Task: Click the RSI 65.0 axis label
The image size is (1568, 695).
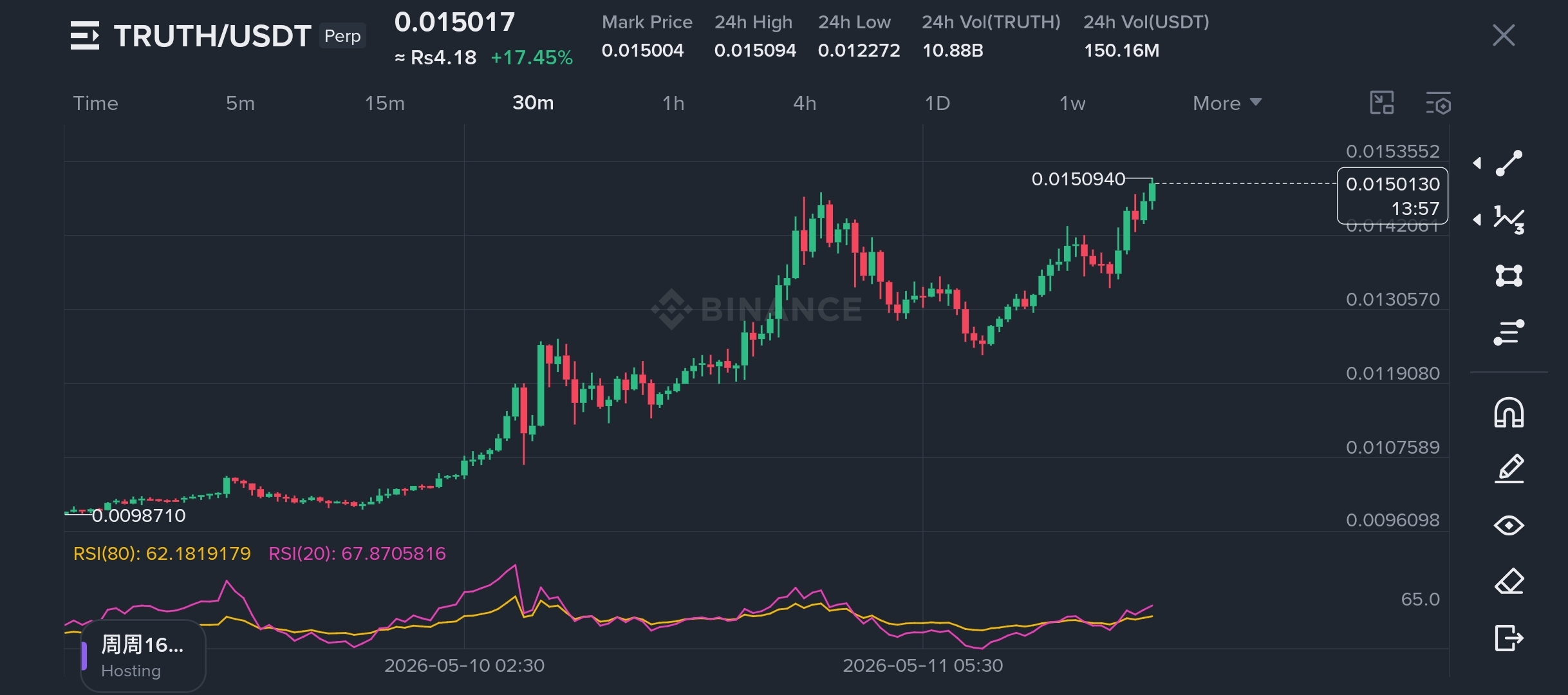Action: point(1420,599)
